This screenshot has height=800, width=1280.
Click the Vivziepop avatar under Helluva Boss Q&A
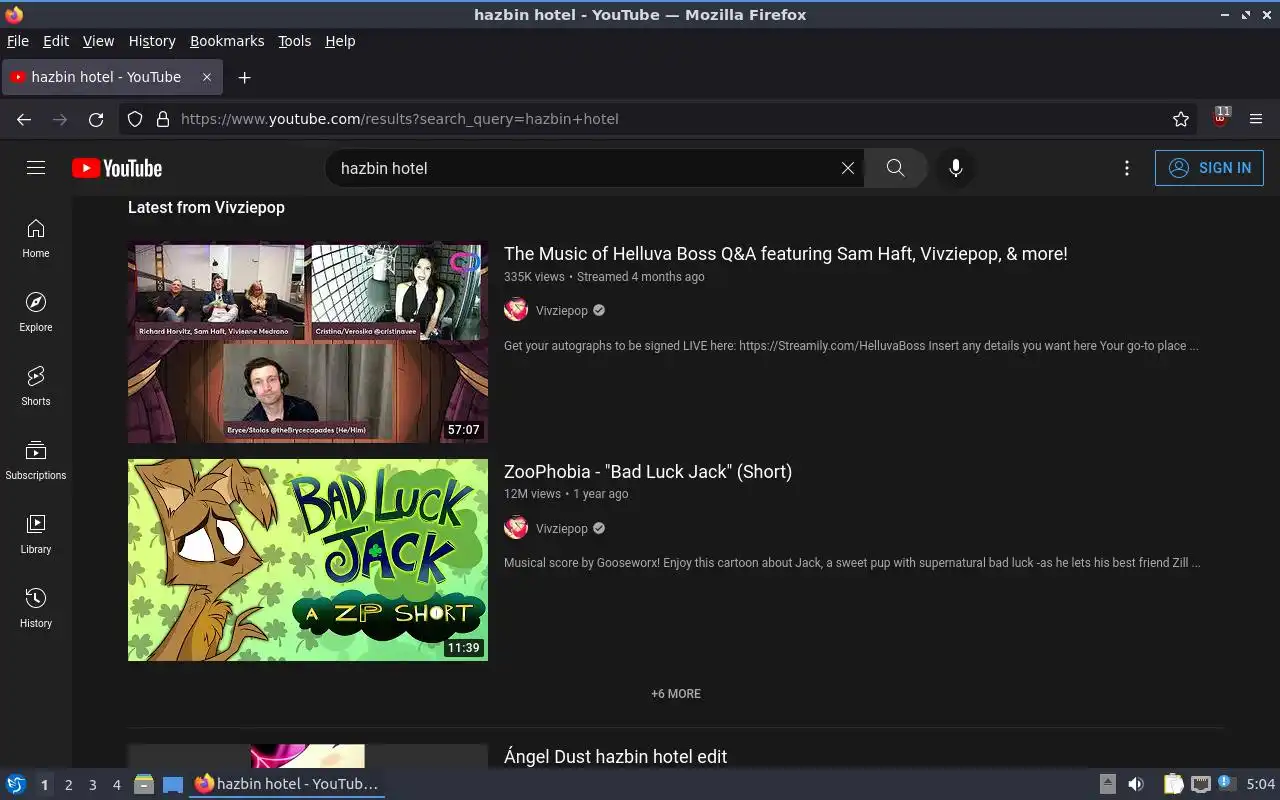(516, 310)
